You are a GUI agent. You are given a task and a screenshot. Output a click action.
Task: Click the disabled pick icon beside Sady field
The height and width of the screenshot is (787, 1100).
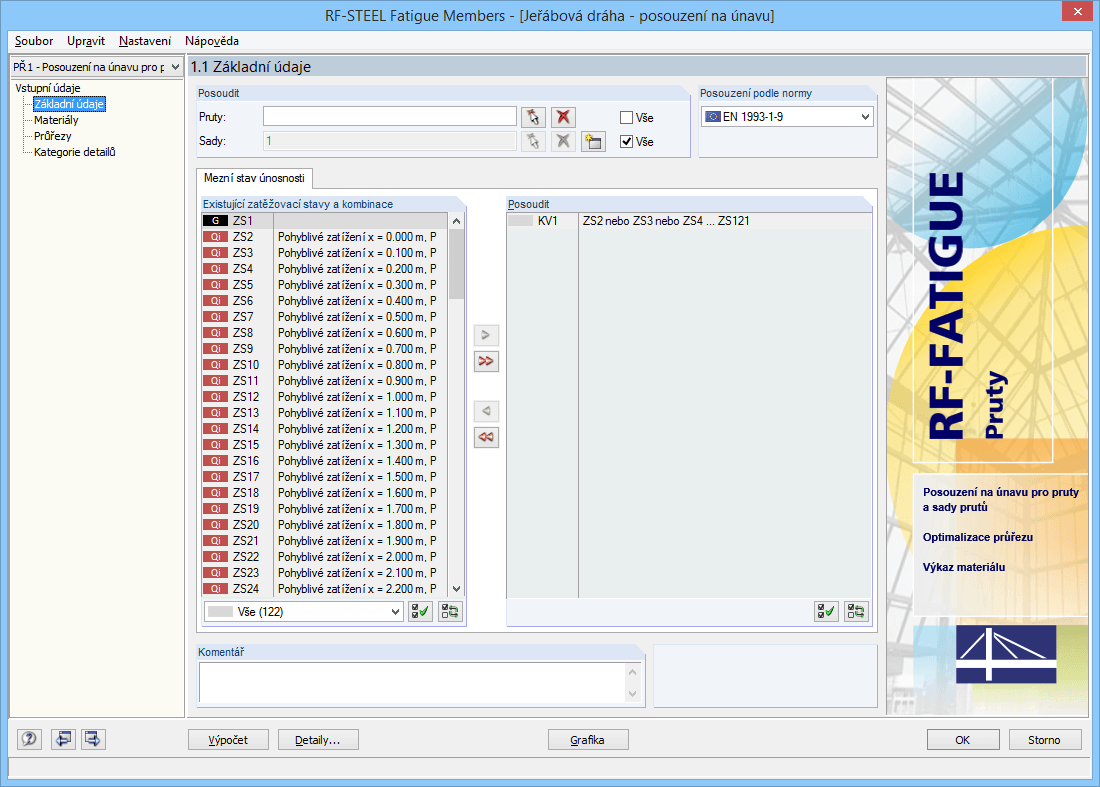point(533,141)
